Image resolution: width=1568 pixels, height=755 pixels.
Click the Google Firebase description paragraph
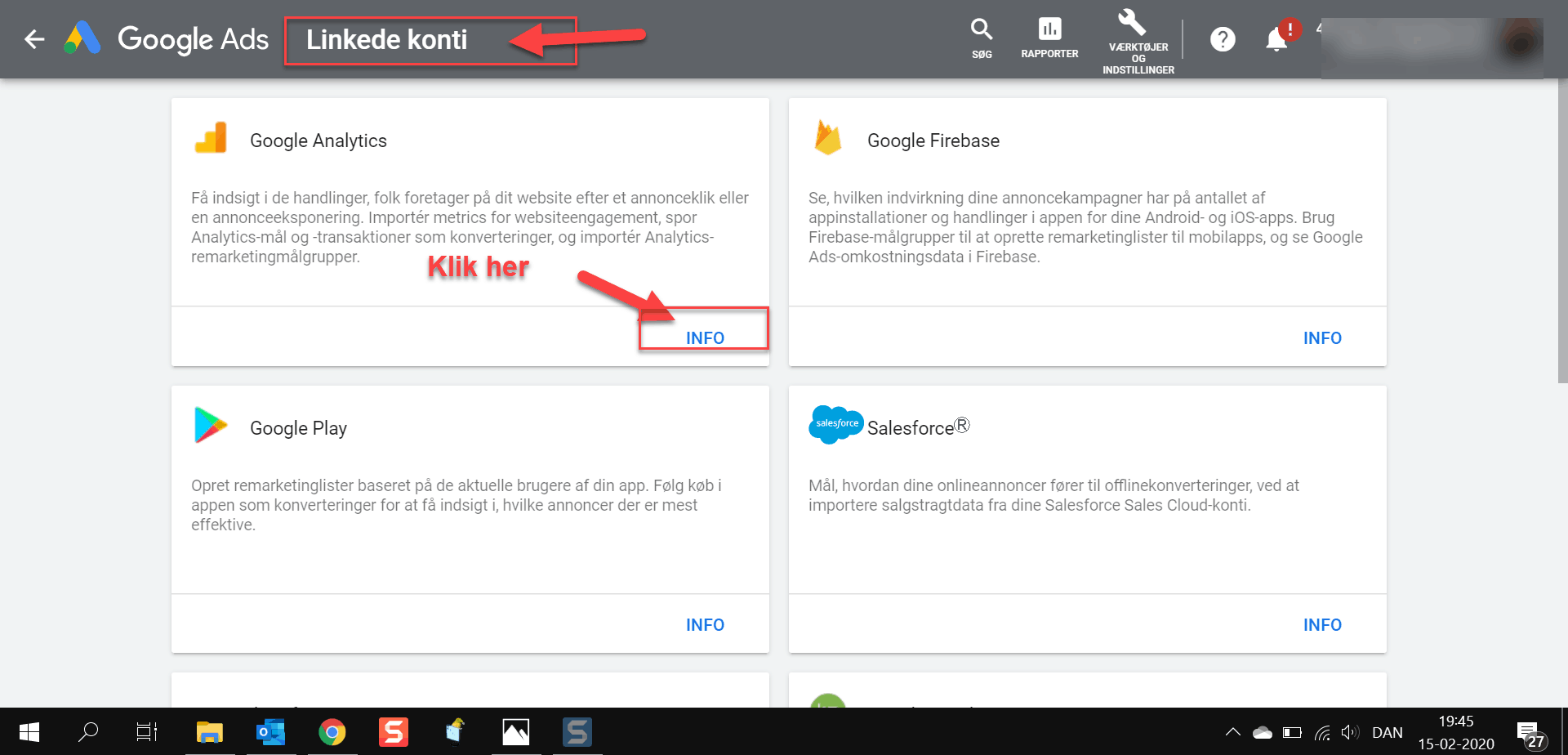pos(1086,227)
